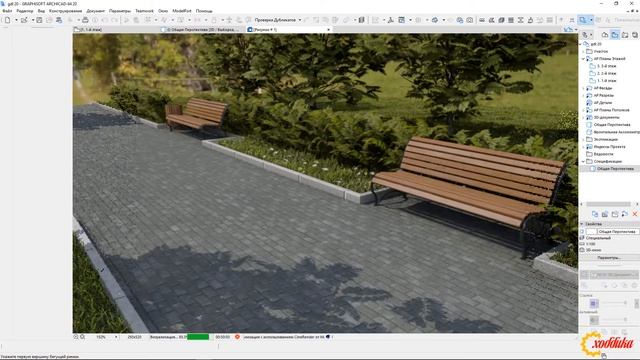Open the zoom percentage dropdown in status bar
The height and width of the screenshot is (360, 640).
[x=116, y=337]
